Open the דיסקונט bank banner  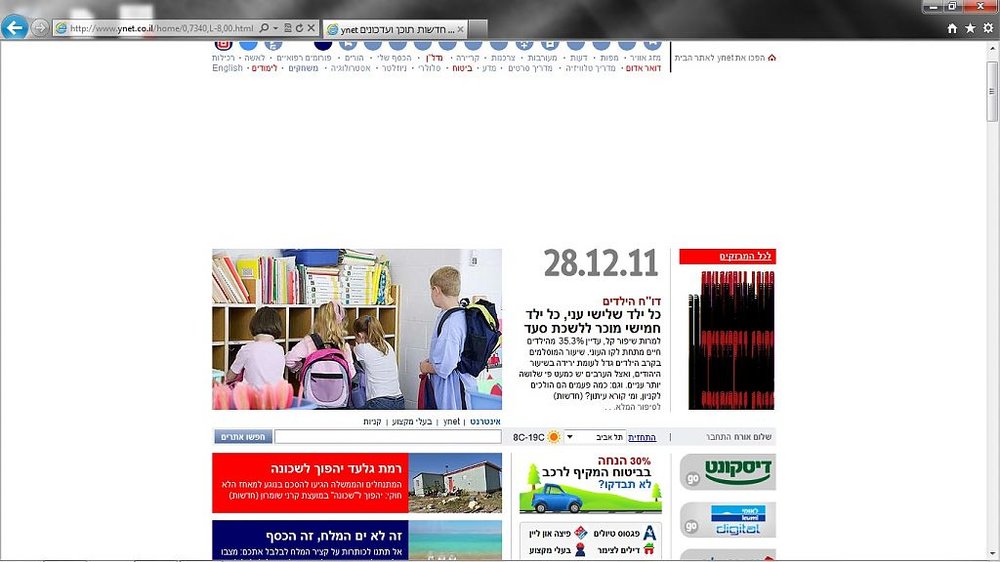coord(728,472)
